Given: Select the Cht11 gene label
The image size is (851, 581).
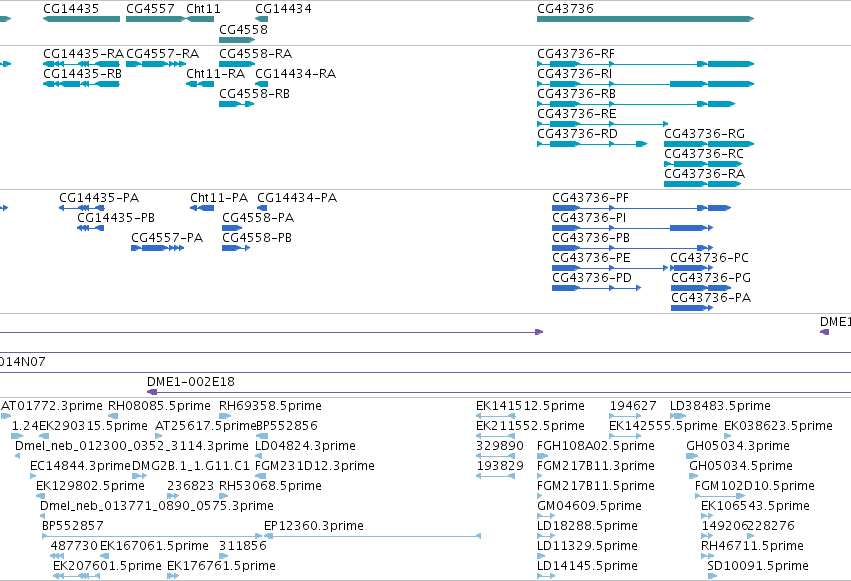Looking at the screenshot, I should tap(203, 9).
